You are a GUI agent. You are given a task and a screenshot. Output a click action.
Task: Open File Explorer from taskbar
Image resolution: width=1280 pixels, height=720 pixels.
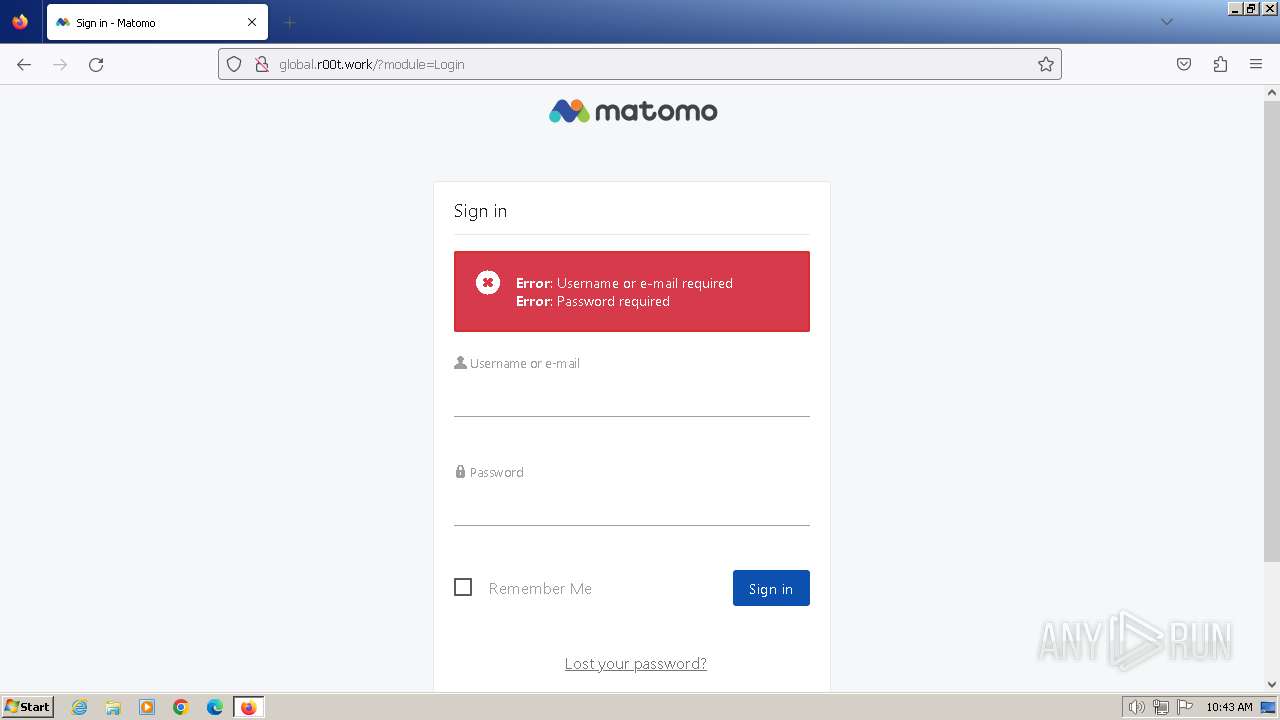(x=113, y=707)
